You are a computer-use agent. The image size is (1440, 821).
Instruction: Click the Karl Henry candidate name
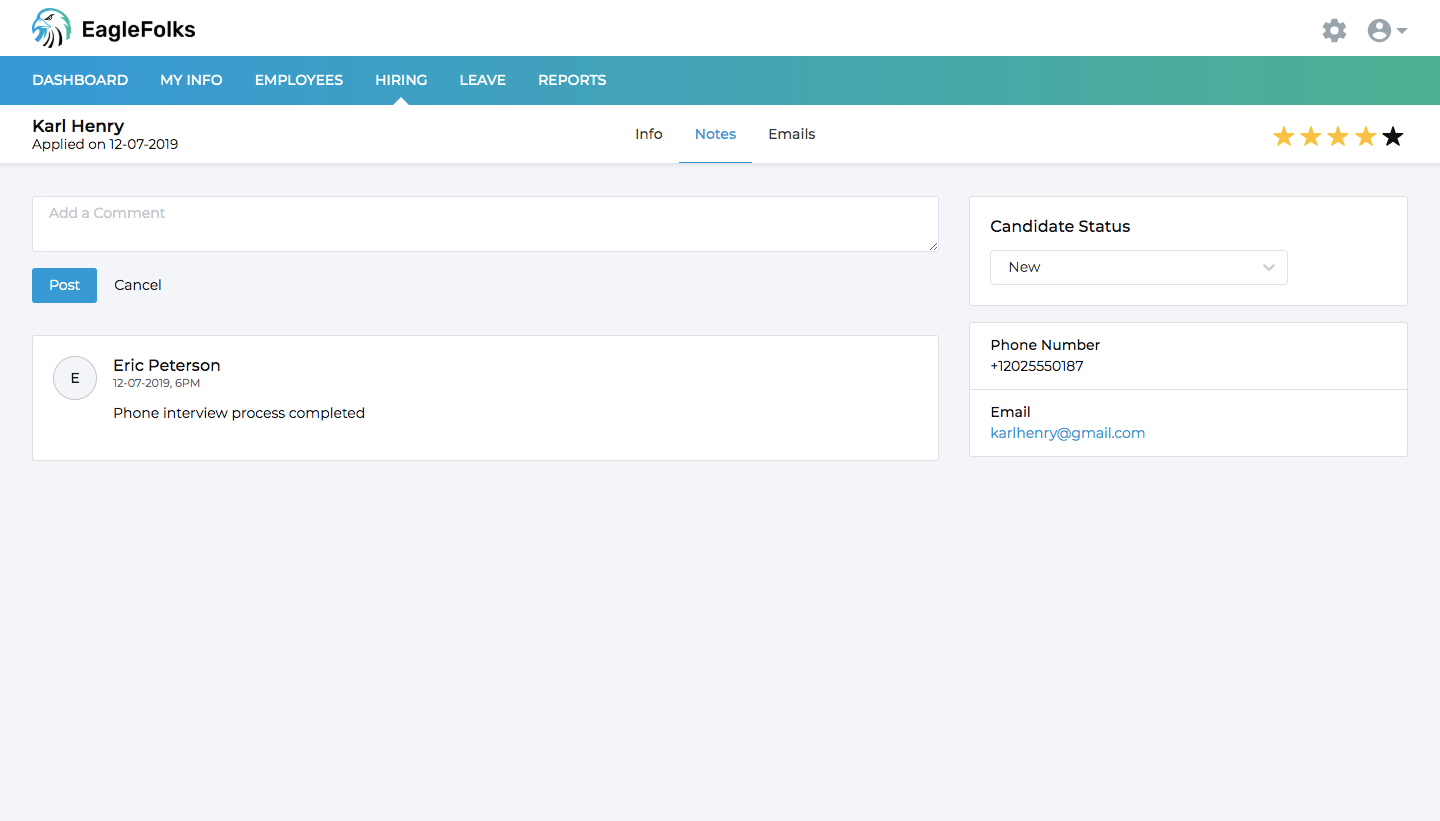click(78, 126)
